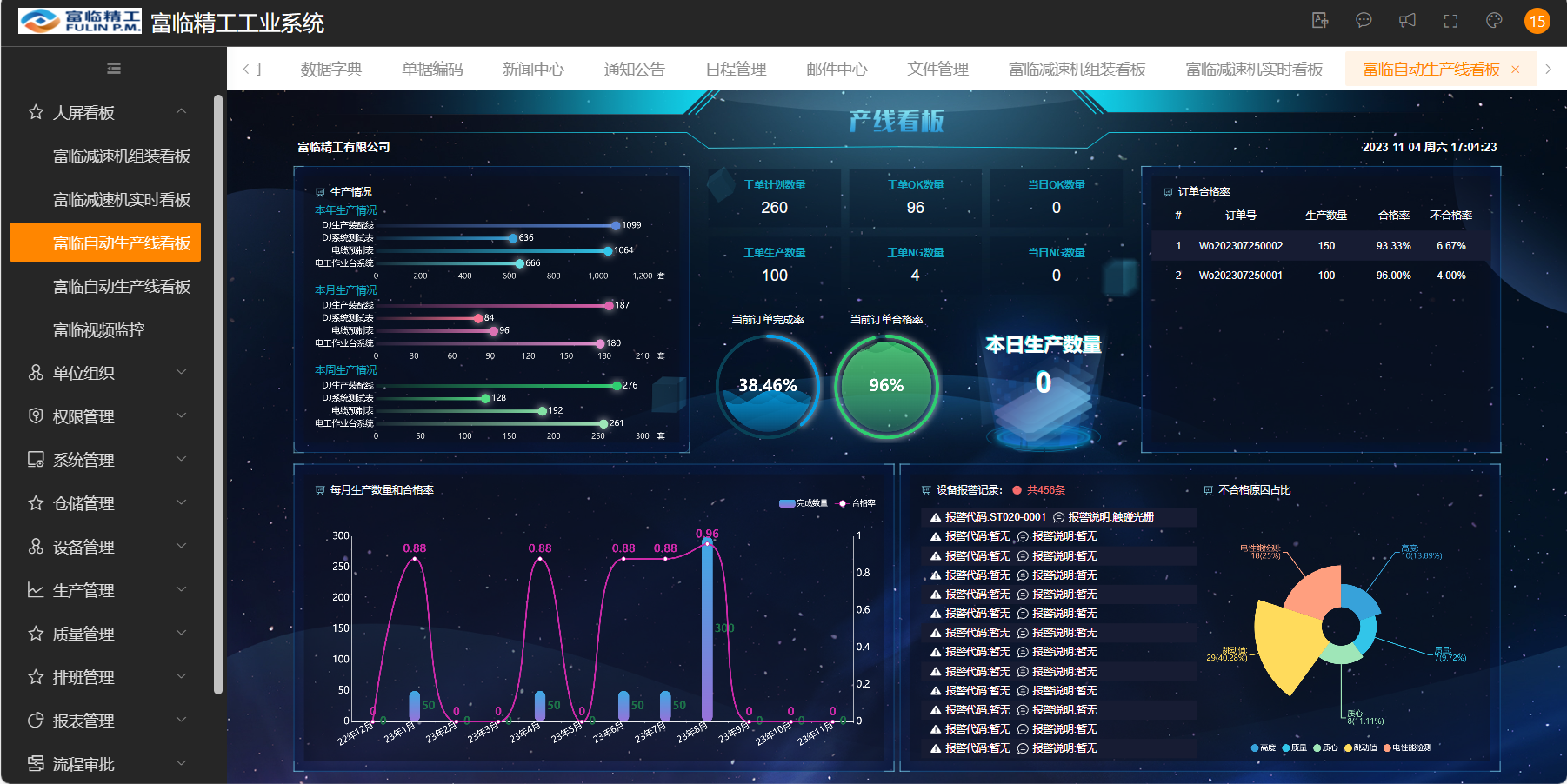Screen dimensions: 1567x784
Task: Click the star icon beside 仓储管理
Action: [36, 503]
